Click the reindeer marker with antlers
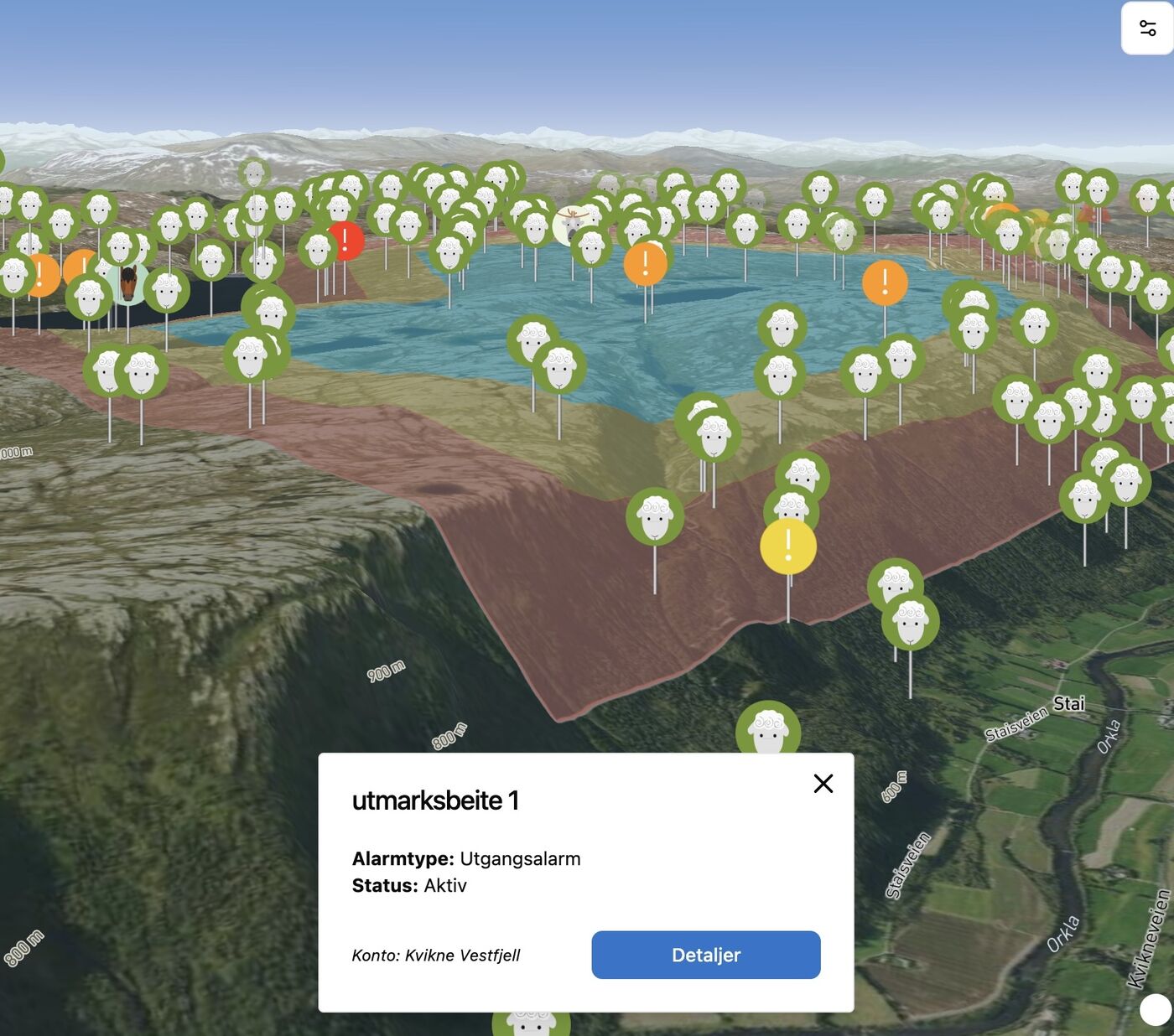This screenshot has width=1174, height=1036. [572, 225]
